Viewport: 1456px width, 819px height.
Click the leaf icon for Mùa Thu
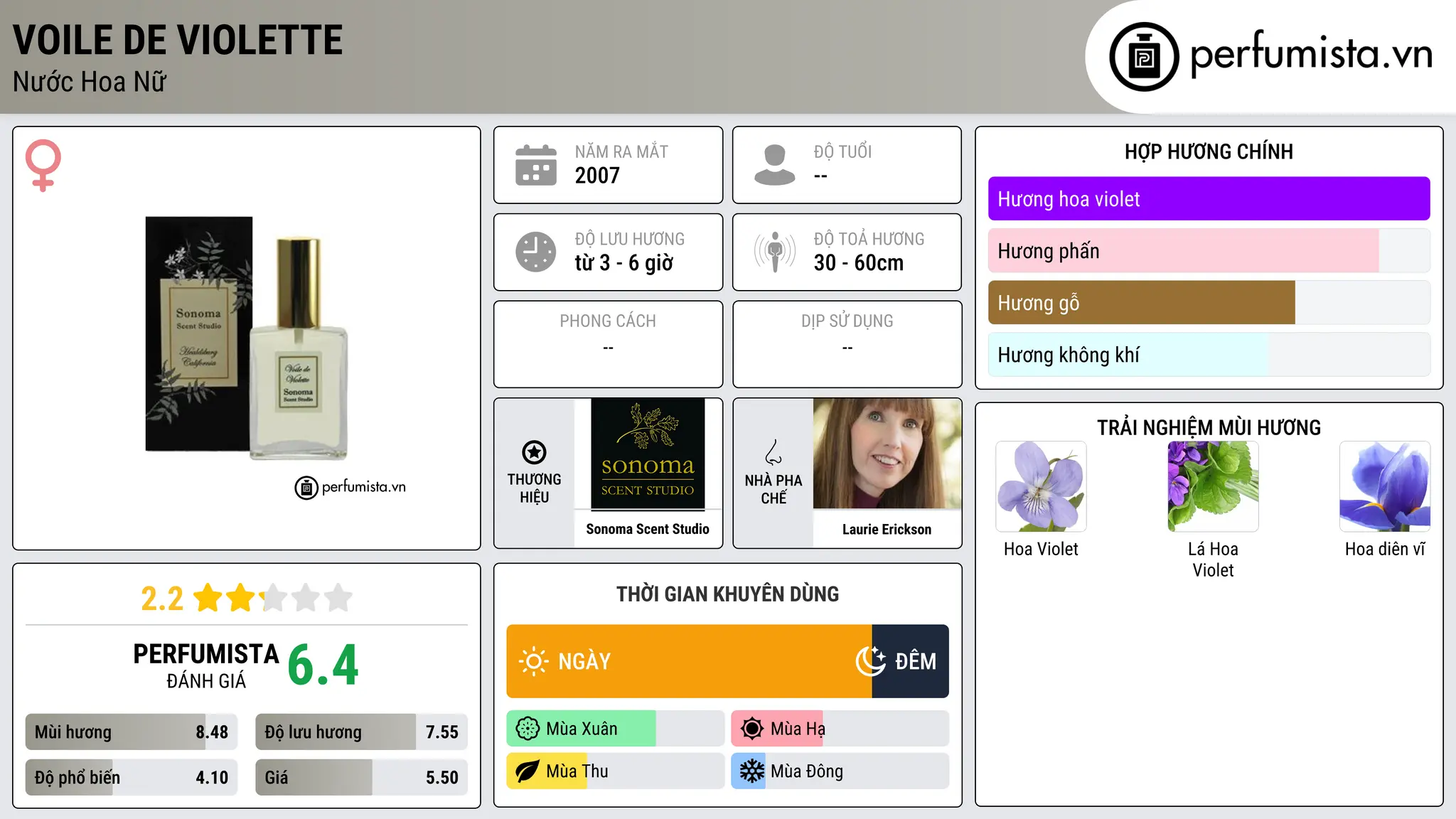coord(528,771)
